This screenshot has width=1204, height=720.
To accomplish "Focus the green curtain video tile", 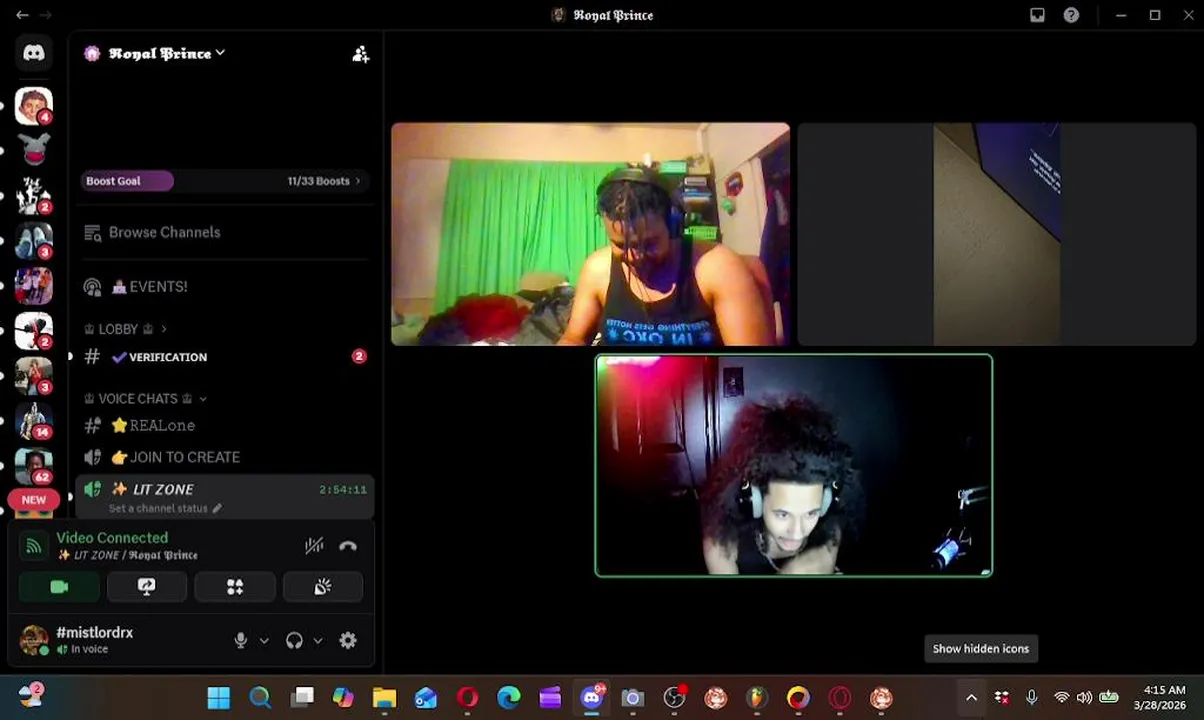I will click(x=590, y=234).
